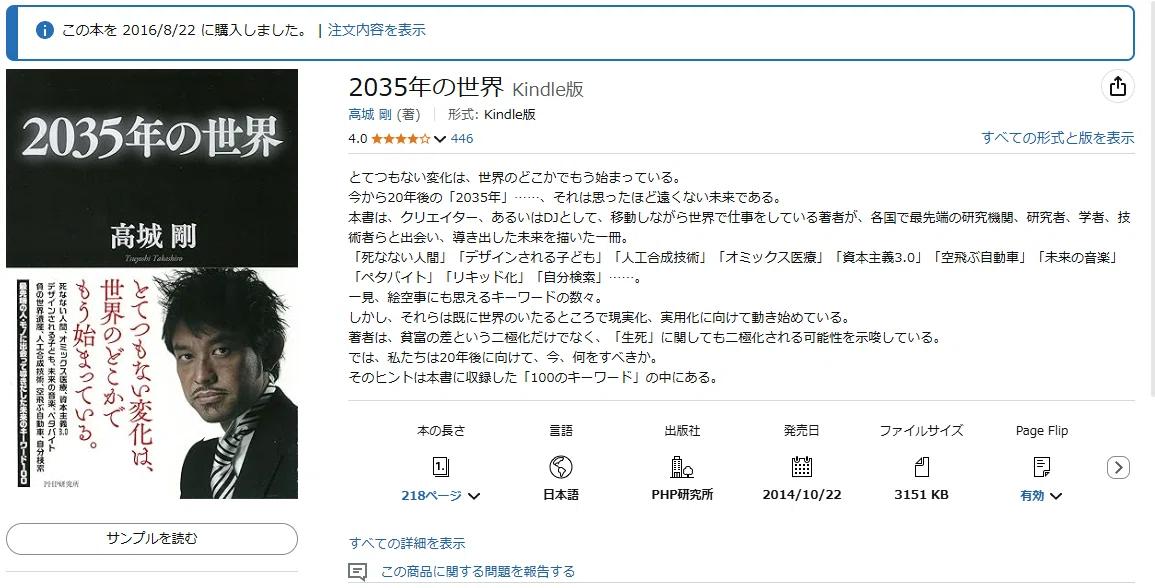
Task: Click the share icon button
Action: [1117, 86]
